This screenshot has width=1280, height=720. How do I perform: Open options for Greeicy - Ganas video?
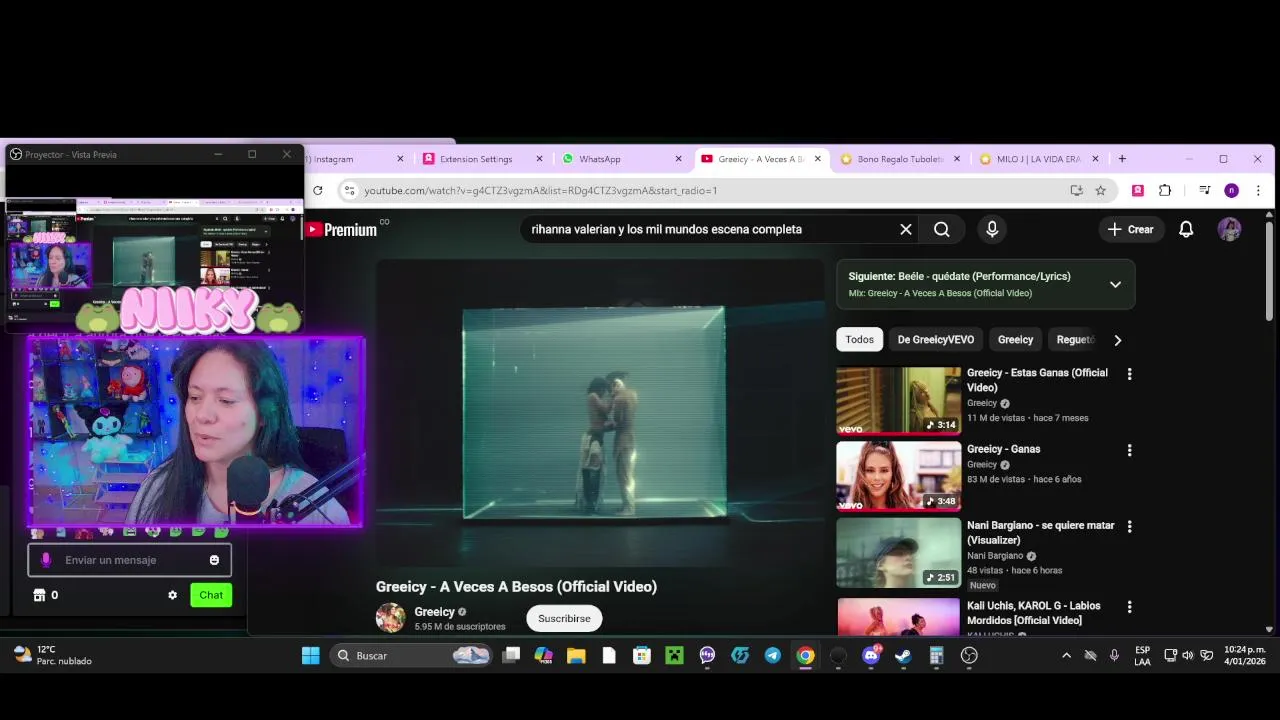(x=1130, y=450)
